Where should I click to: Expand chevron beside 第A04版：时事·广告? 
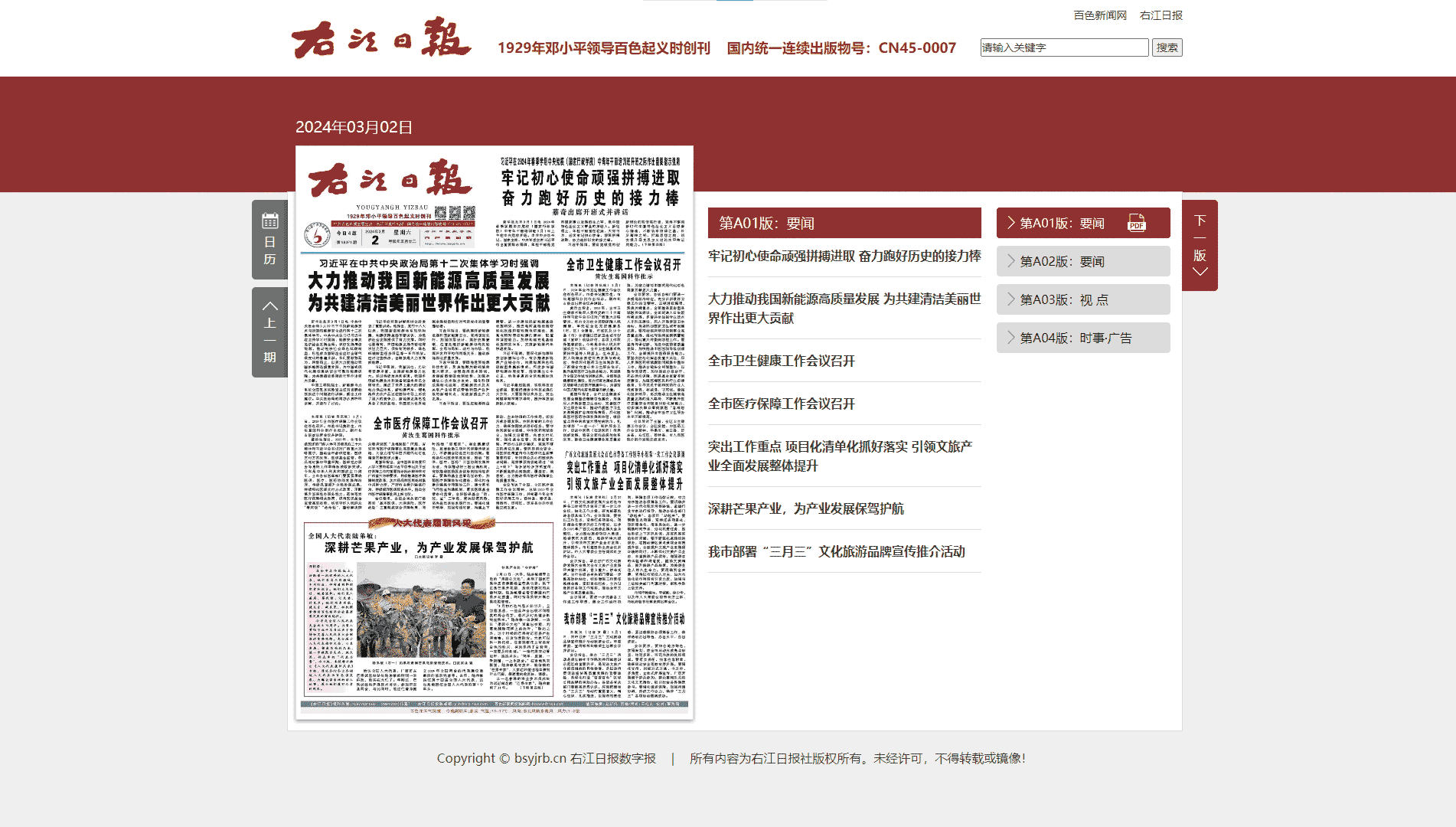(x=1010, y=338)
